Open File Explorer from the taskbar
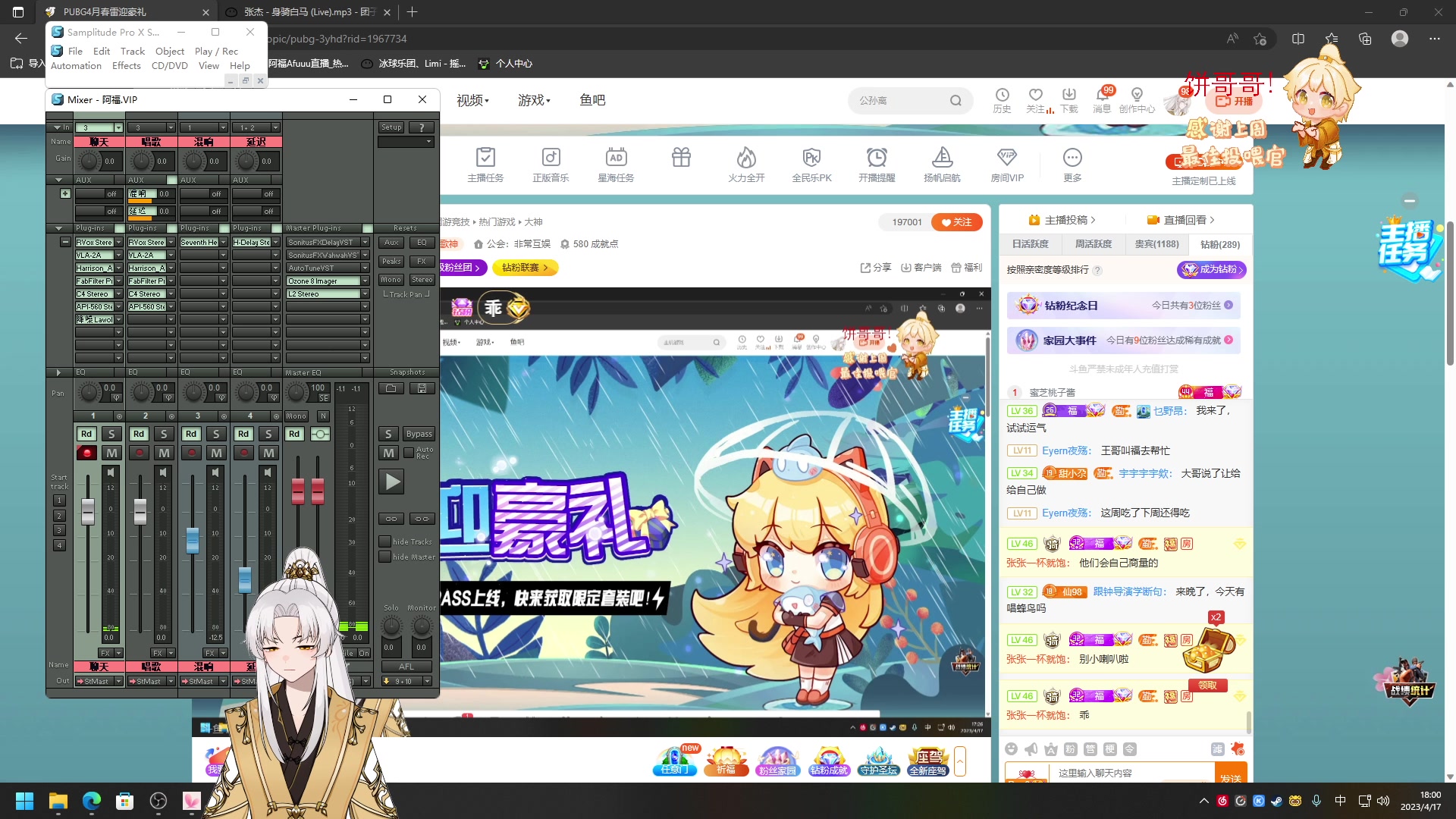Screen dimensions: 1456x819 click(x=58, y=801)
